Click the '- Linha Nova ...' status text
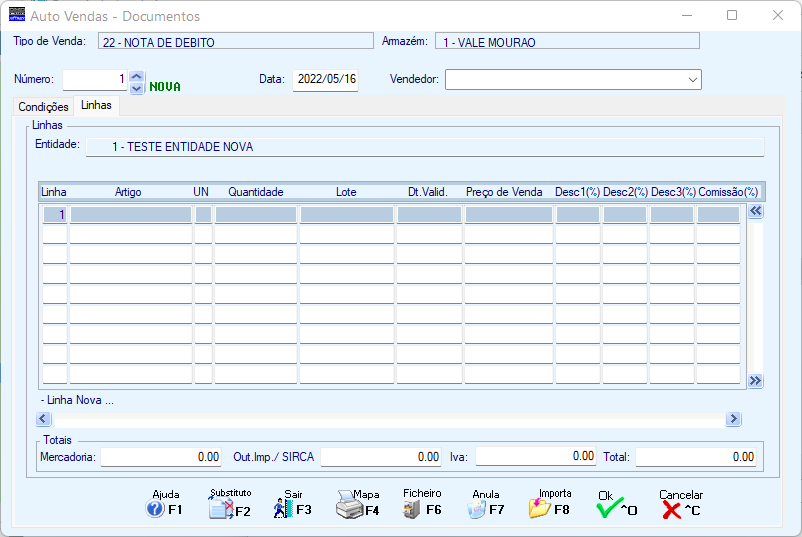802x537 pixels. pyautogui.click(x=77, y=400)
